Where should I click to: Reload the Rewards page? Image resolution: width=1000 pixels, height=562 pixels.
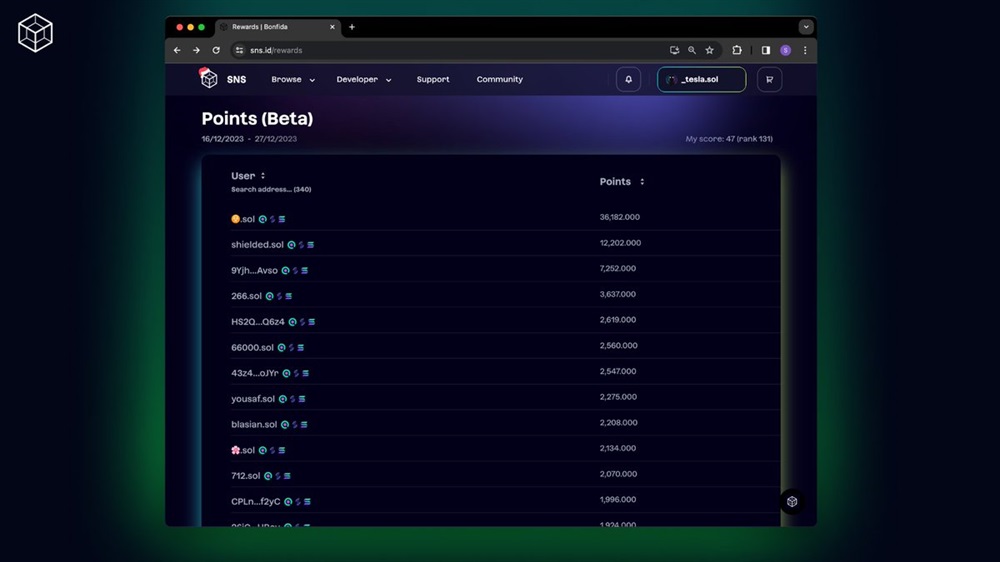pyautogui.click(x=216, y=50)
